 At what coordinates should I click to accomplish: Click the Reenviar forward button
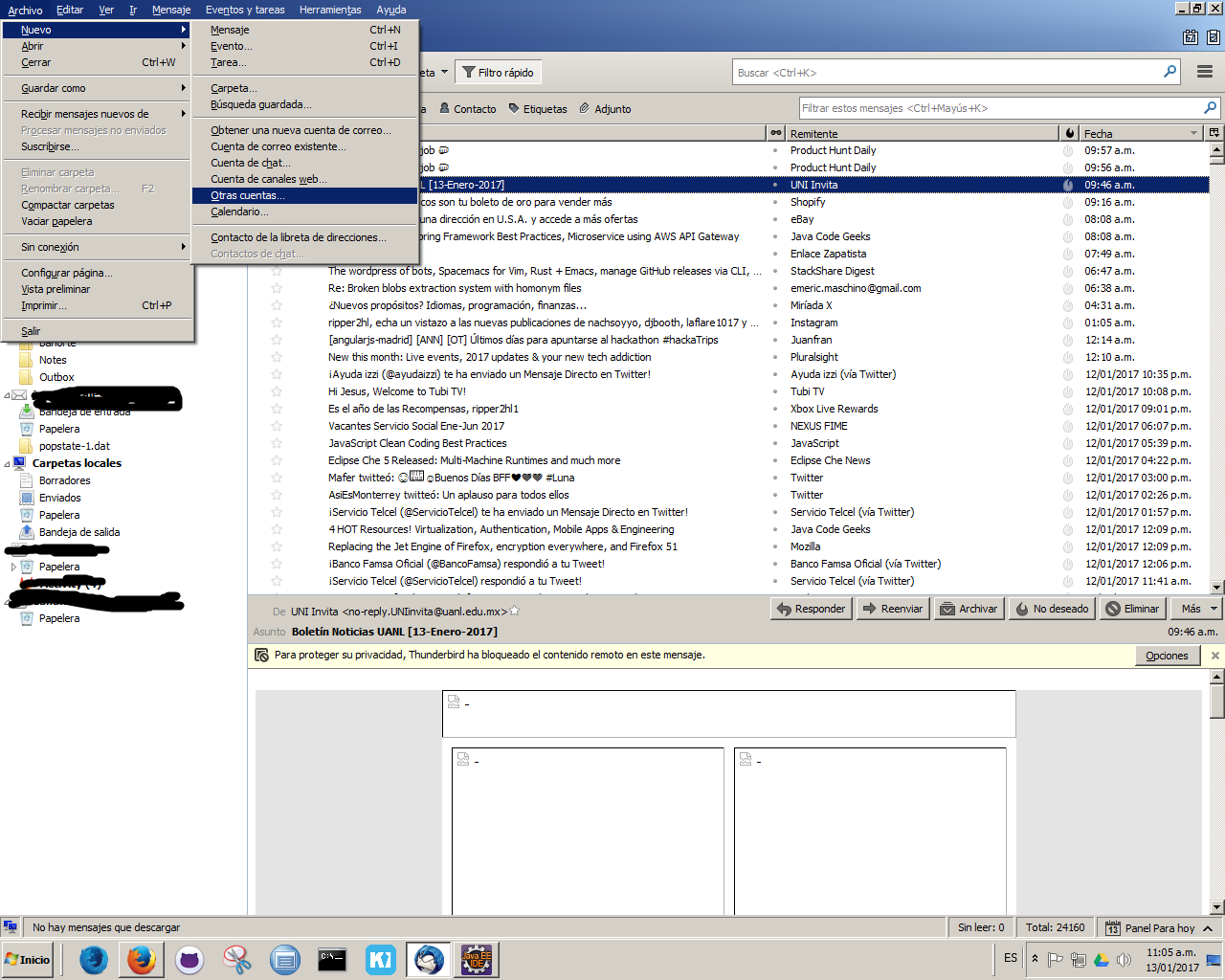[x=893, y=609]
